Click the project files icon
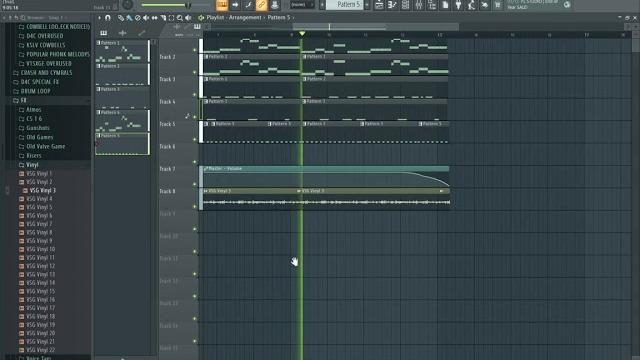The height and width of the screenshot is (360, 640). pyautogui.click(x=445, y=5)
